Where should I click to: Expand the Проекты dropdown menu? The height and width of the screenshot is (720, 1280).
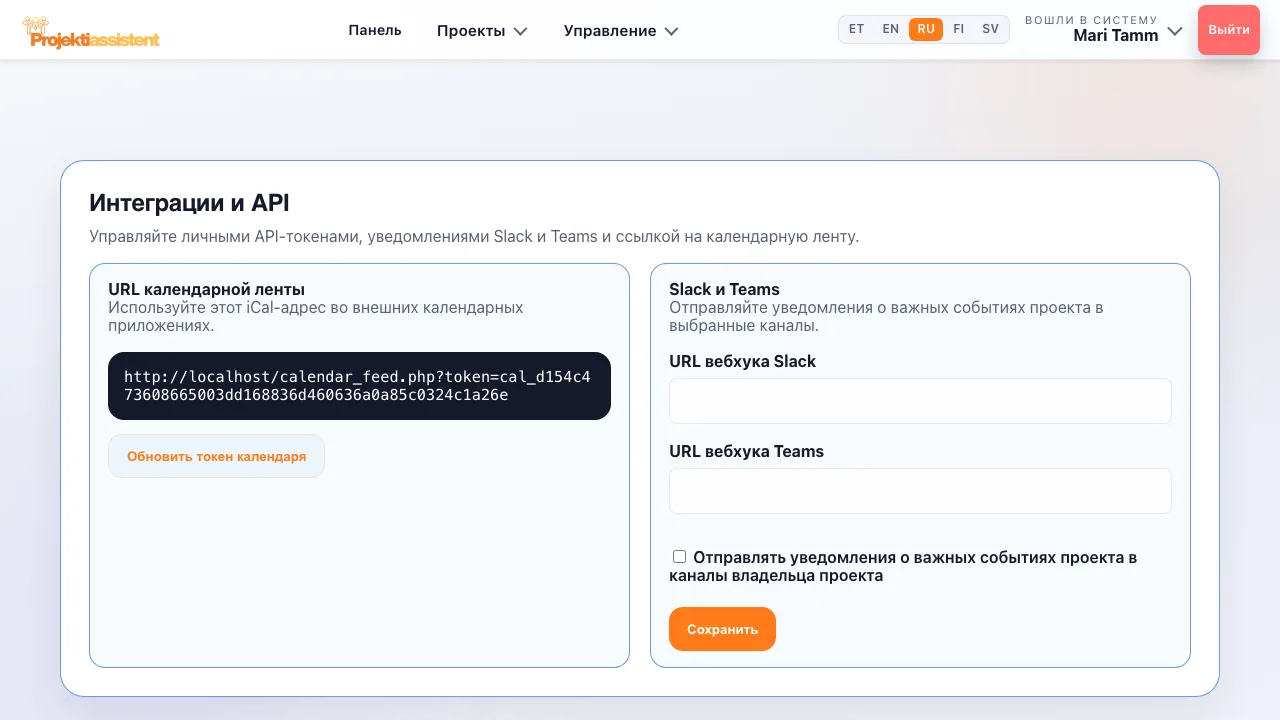(x=482, y=31)
